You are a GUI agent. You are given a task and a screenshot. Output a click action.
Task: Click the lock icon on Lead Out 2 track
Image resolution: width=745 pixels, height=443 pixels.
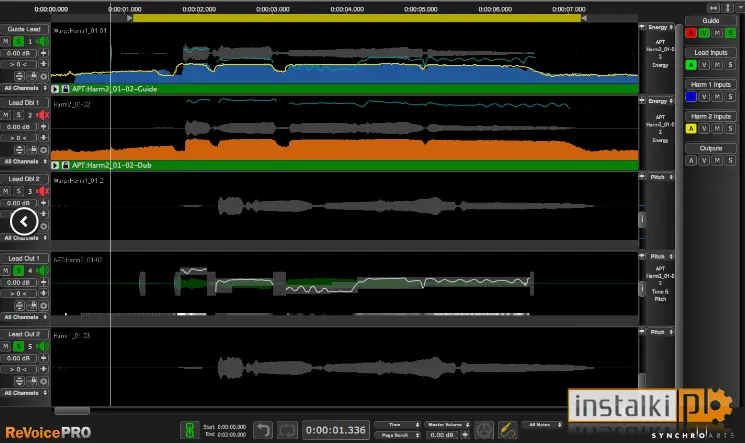click(x=32, y=381)
